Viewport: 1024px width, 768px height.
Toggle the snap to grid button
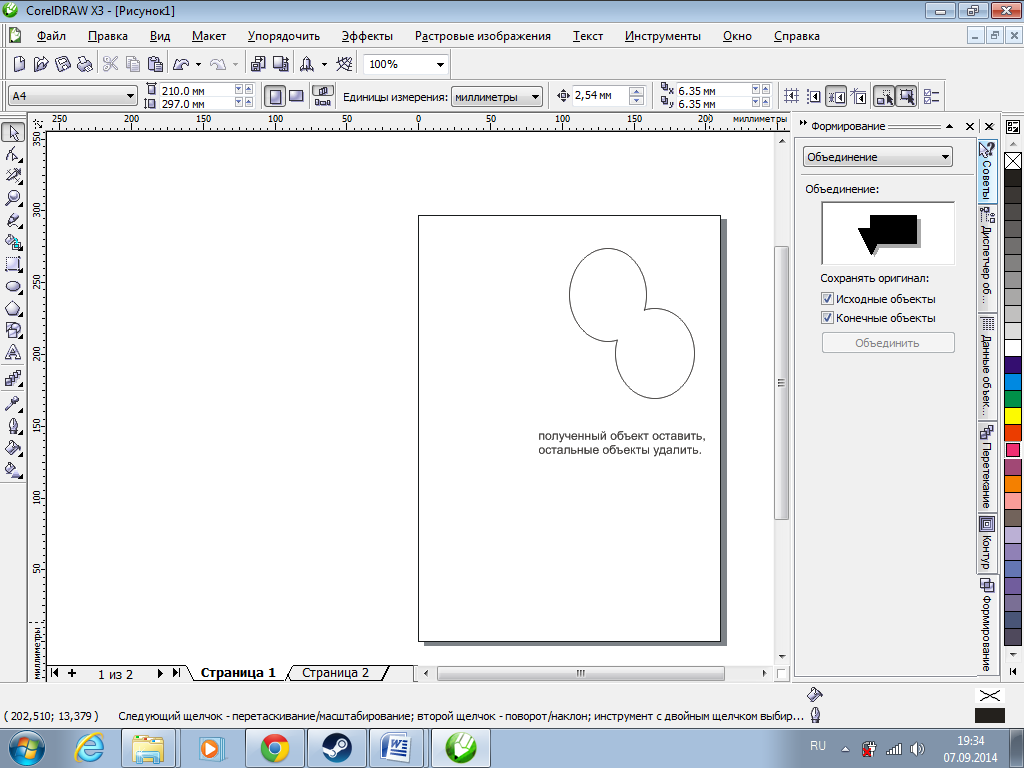tap(792, 96)
